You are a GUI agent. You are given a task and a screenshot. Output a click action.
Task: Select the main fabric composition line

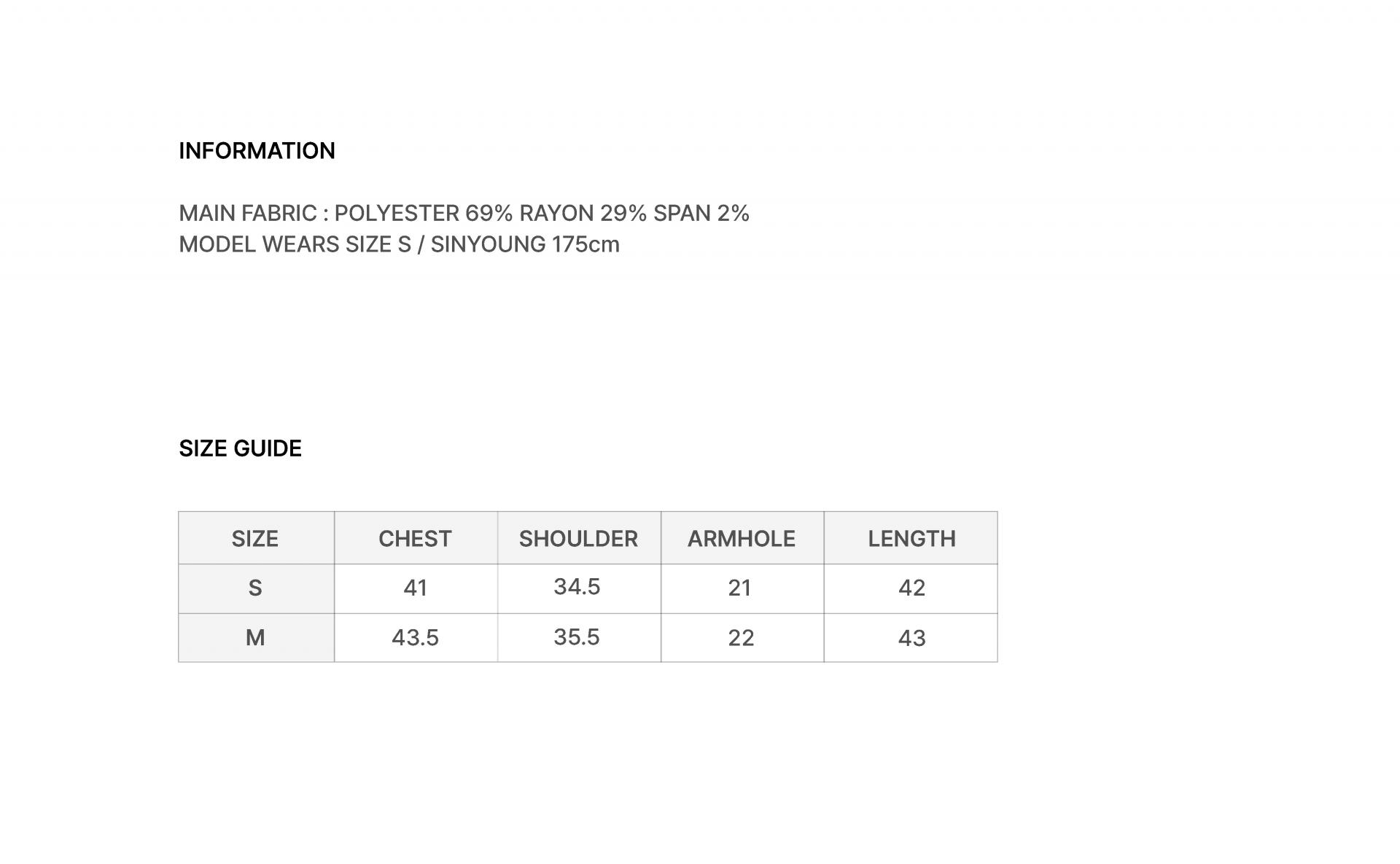[464, 213]
